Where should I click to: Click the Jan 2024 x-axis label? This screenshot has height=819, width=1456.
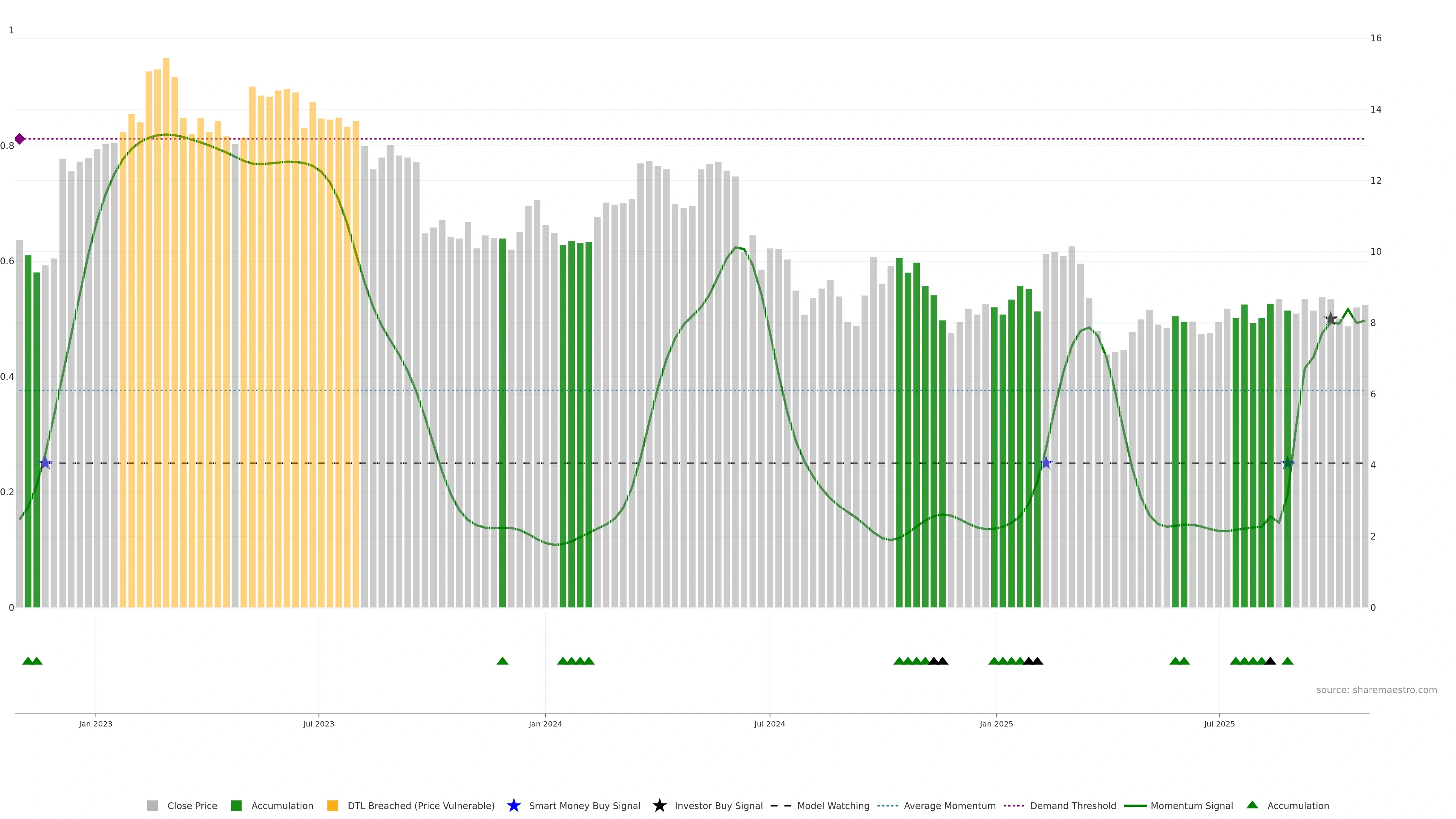[x=545, y=724]
